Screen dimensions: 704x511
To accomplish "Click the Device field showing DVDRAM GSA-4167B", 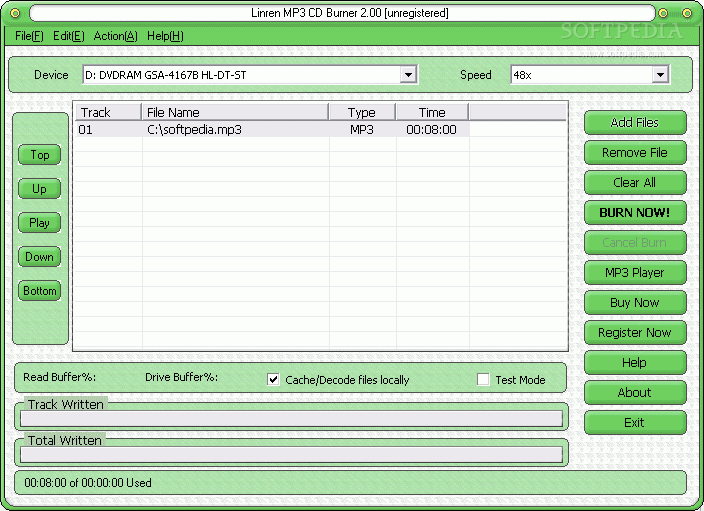I will (250, 75).
